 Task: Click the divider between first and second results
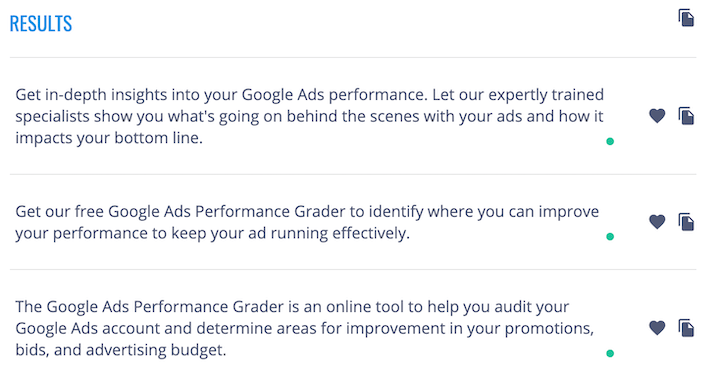point(353,174)
